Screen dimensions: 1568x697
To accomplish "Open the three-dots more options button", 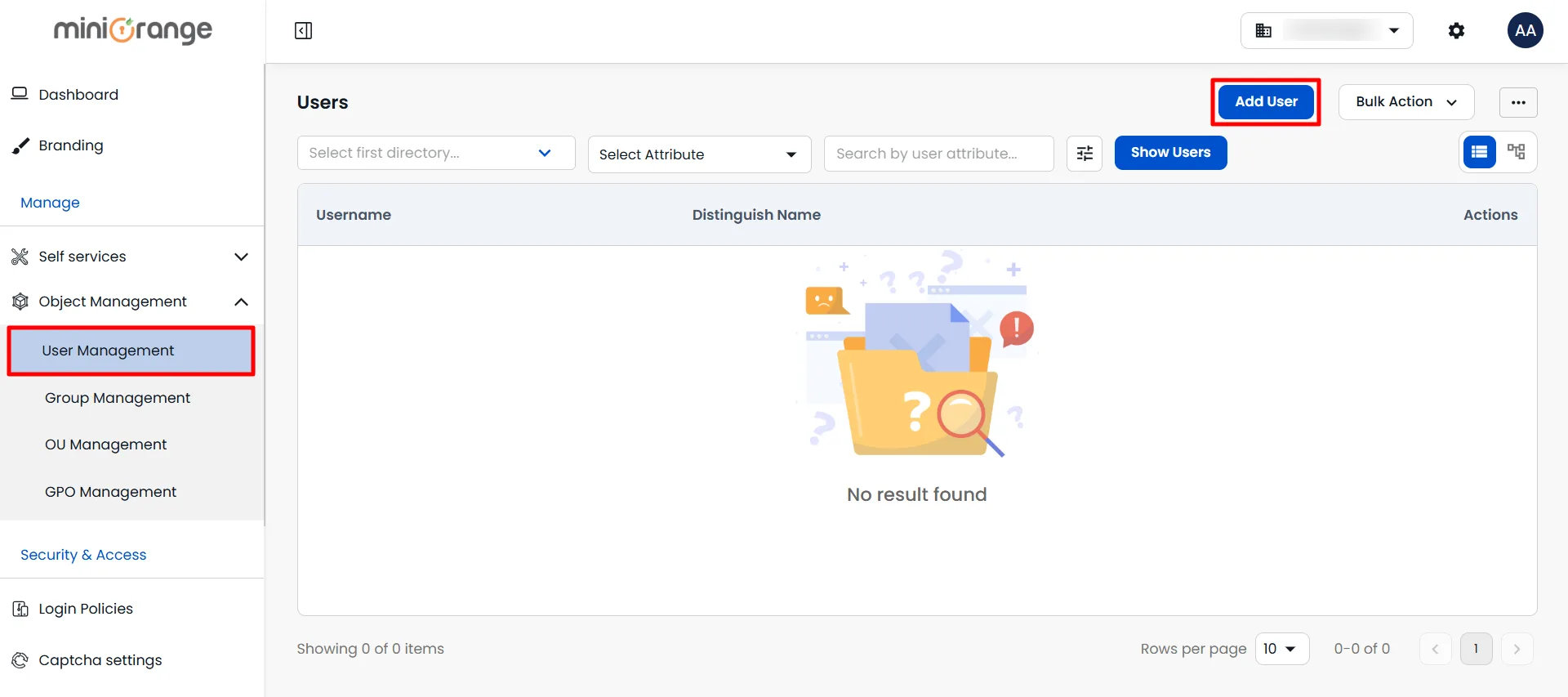I will (x=1518, y=102).
